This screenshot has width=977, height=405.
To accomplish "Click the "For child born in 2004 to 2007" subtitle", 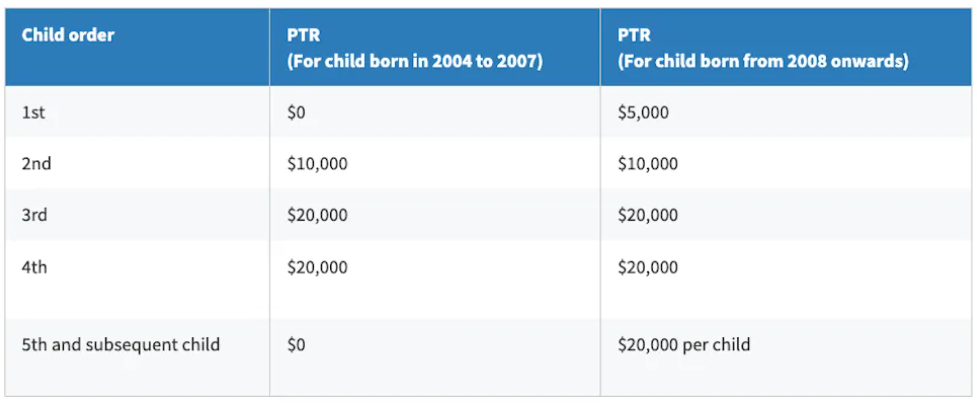I will click(414, 60).
